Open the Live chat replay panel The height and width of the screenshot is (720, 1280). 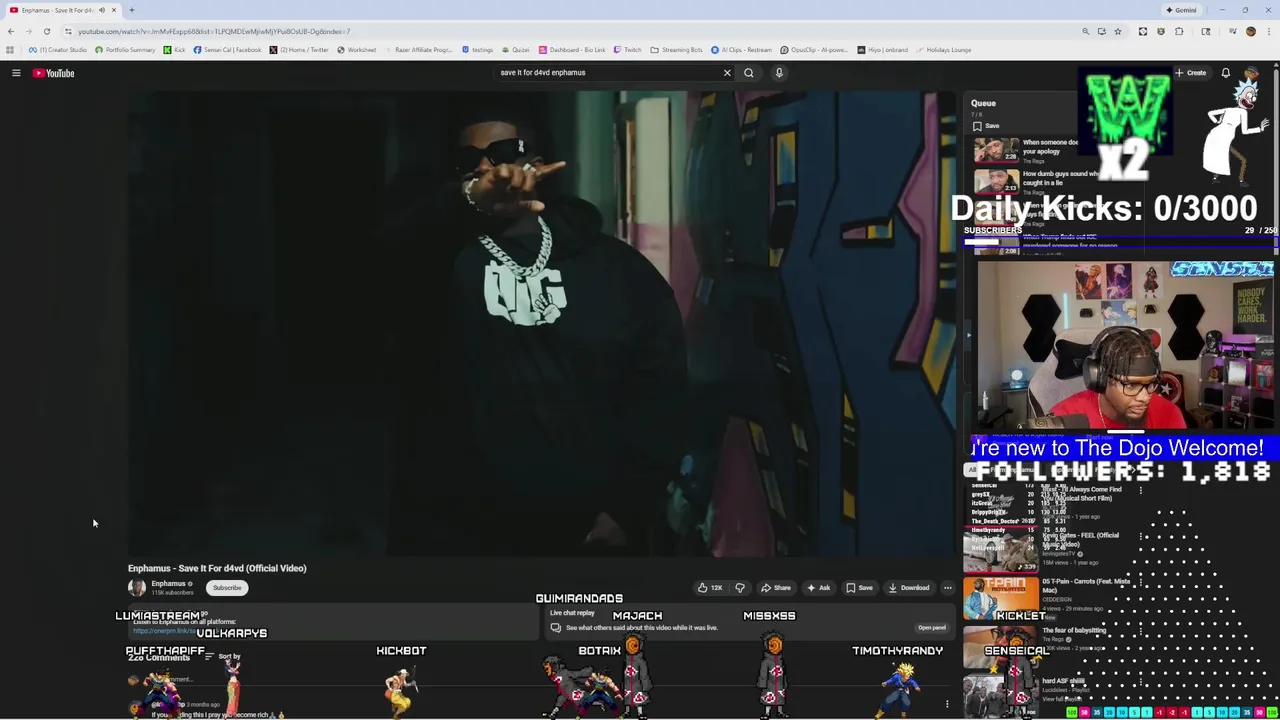click(930, 628)
